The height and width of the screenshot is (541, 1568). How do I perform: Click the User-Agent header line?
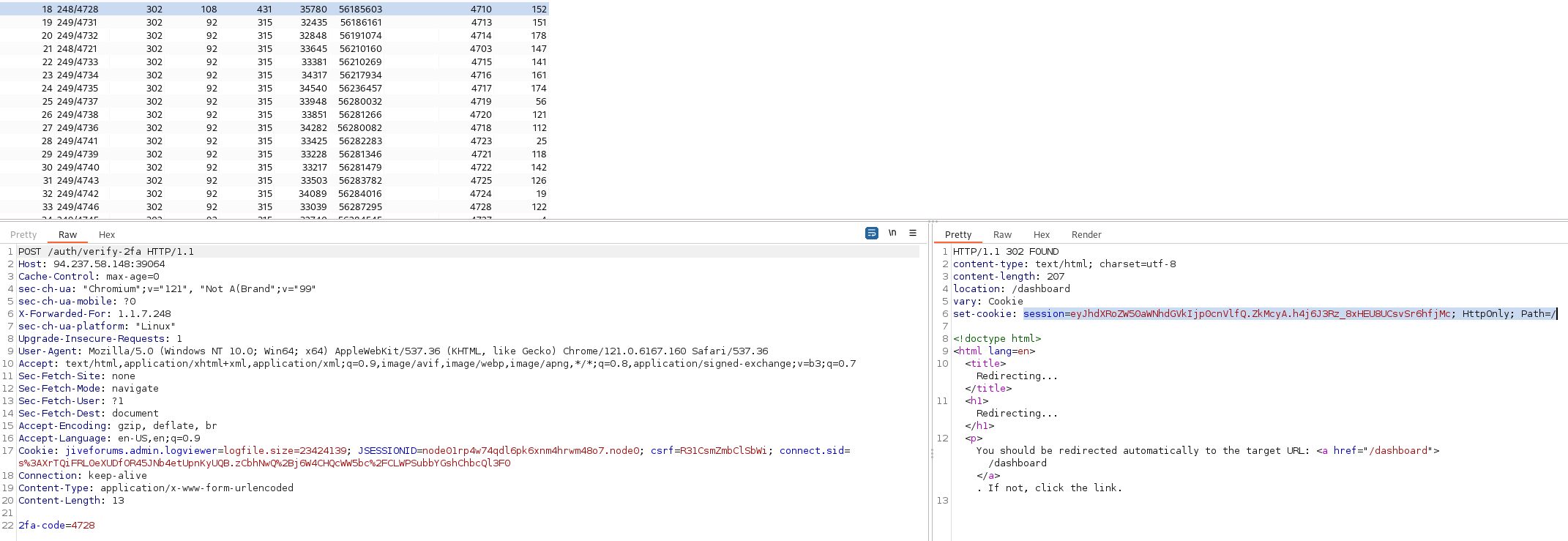(393, 351)
